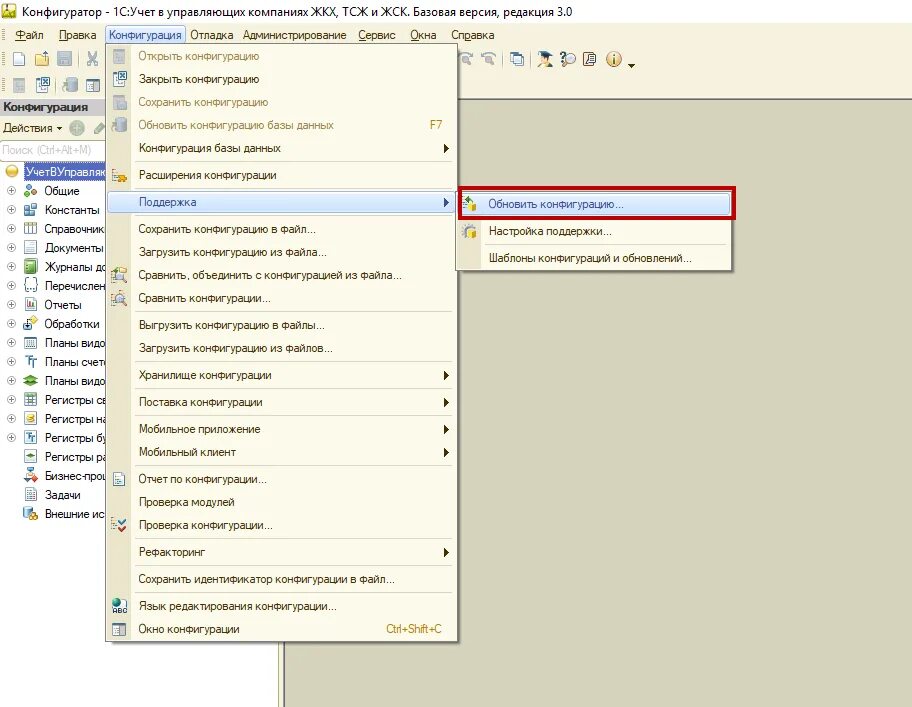The height and width of the screenshot is (707, 912).
Task: Select Настройка поддержки... submenu item
Action: coord(593,231)
